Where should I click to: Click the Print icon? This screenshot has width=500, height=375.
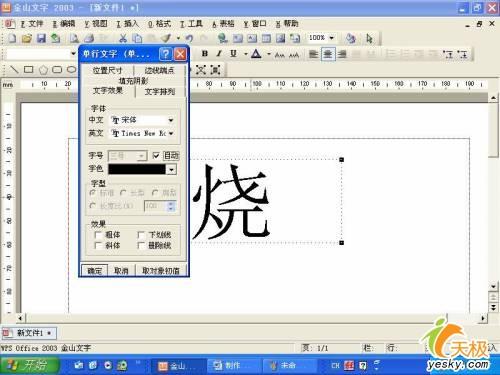click(88, 38)
